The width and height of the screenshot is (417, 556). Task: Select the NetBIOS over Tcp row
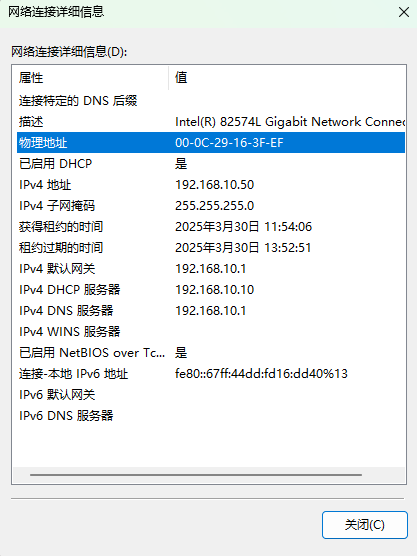211,352
